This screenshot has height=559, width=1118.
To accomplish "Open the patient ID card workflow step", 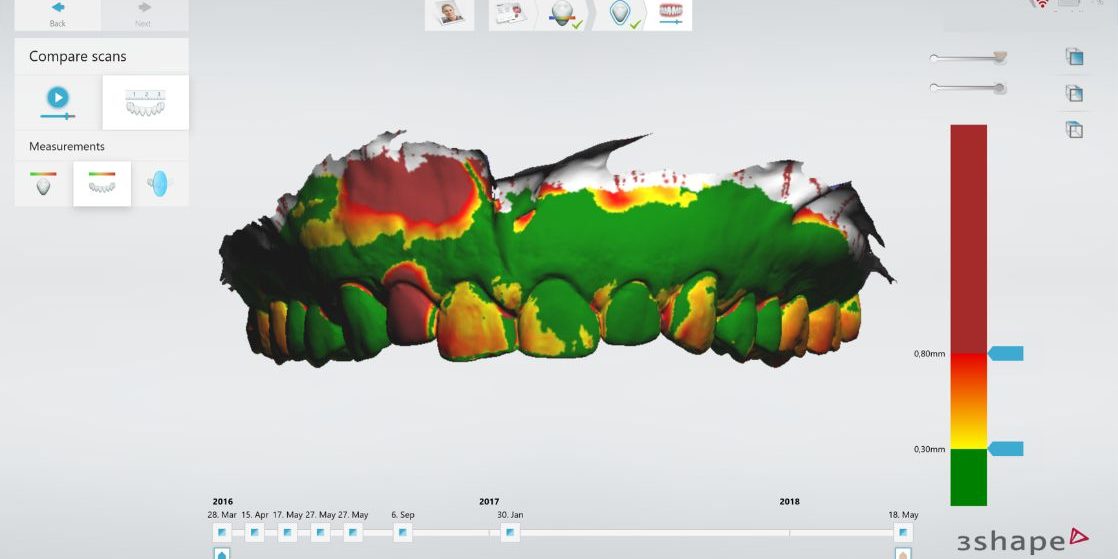I will (512, 14).
